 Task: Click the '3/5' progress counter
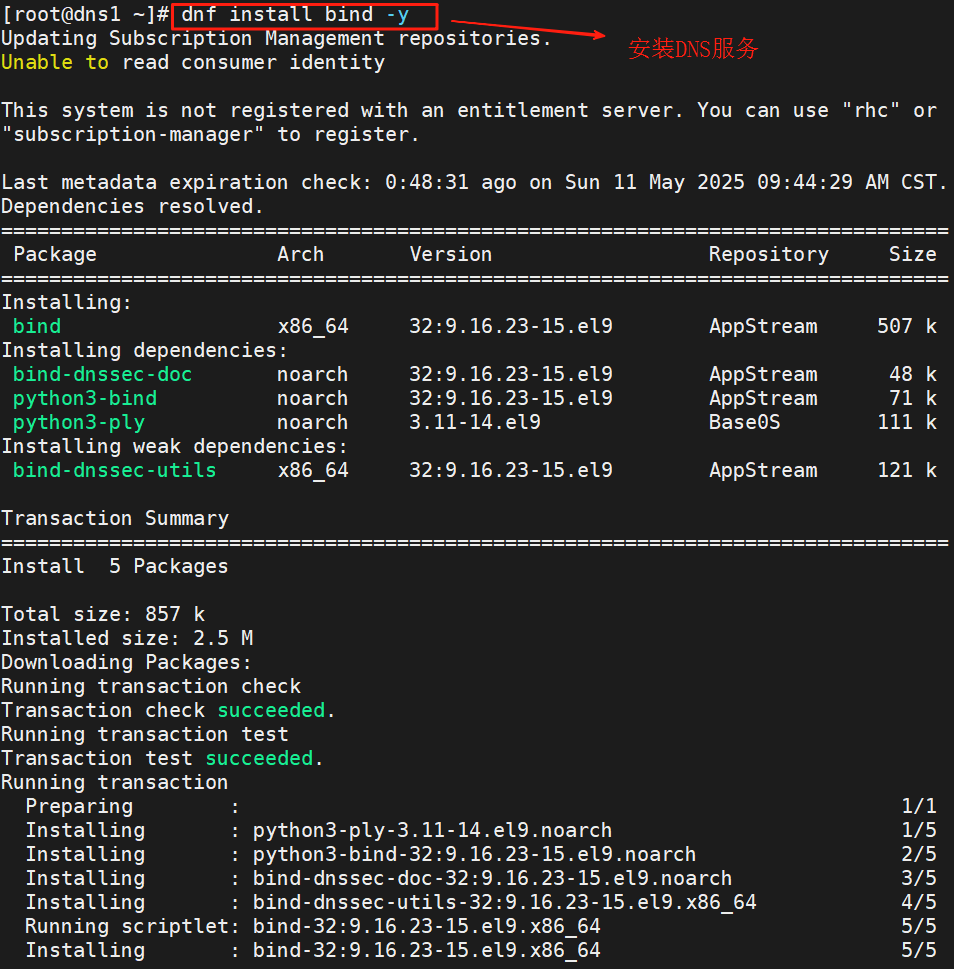[x=919, y=879]
